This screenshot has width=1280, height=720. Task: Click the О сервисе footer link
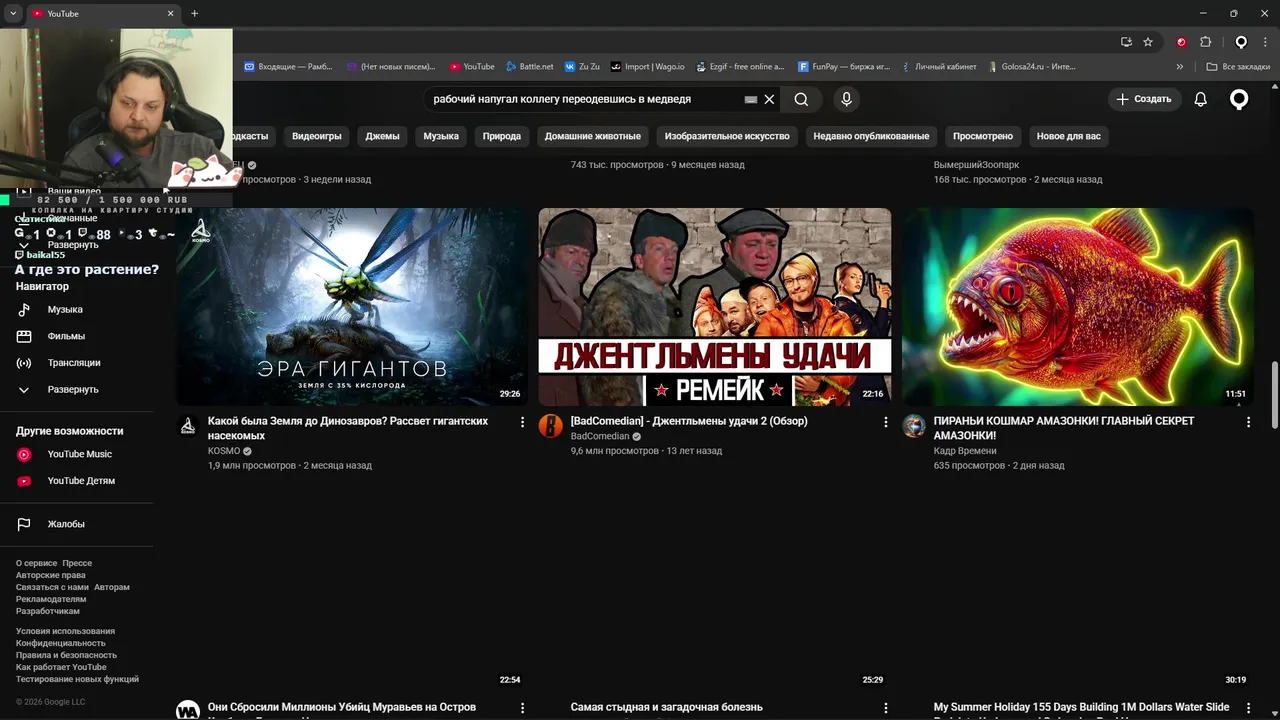(x=37, y=563)
